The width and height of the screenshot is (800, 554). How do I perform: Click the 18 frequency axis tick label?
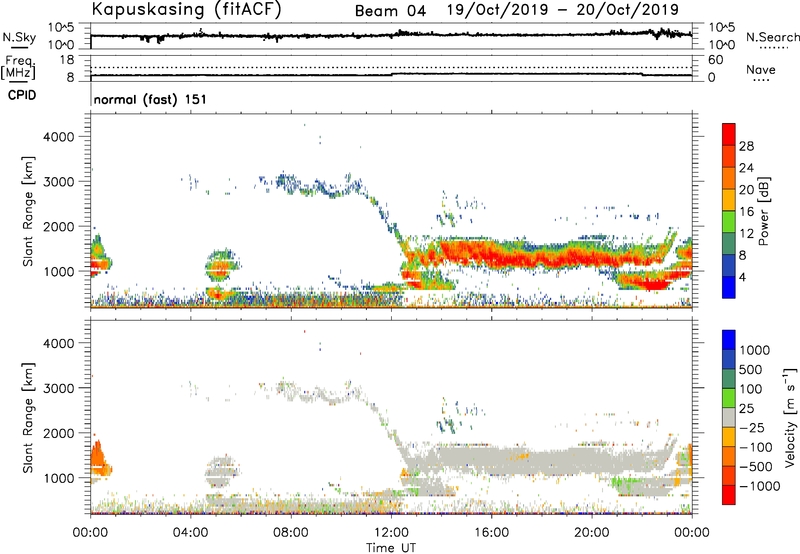[67, 60]
